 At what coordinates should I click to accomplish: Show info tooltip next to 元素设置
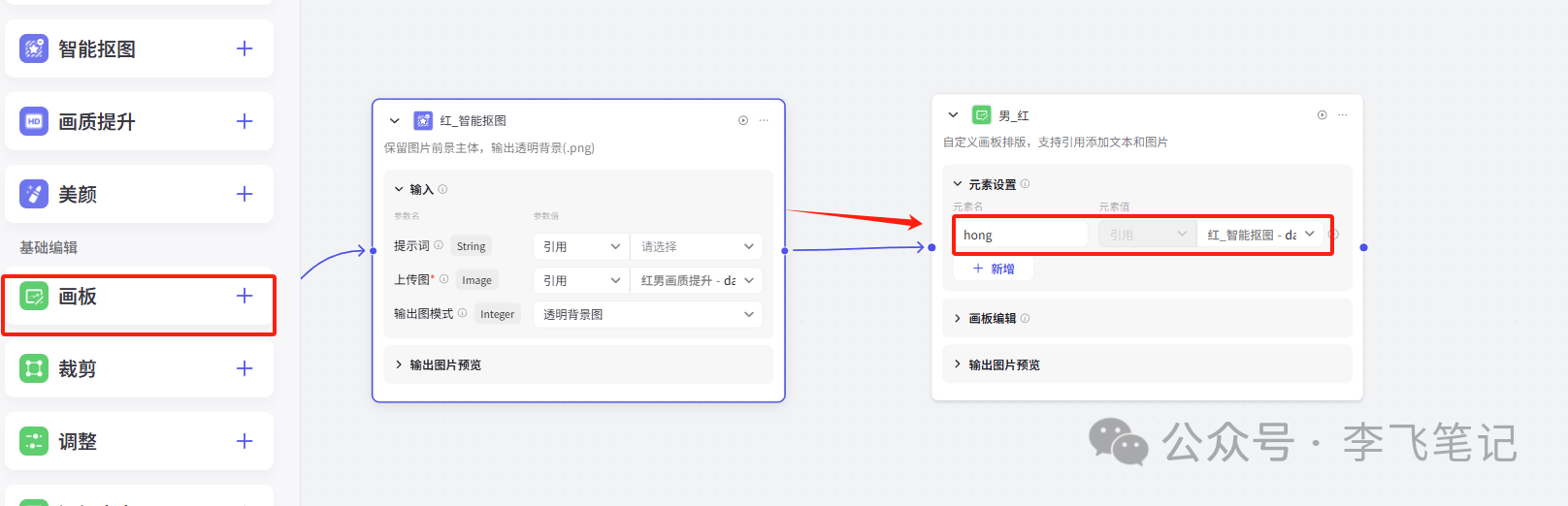tap(1025, 183)
